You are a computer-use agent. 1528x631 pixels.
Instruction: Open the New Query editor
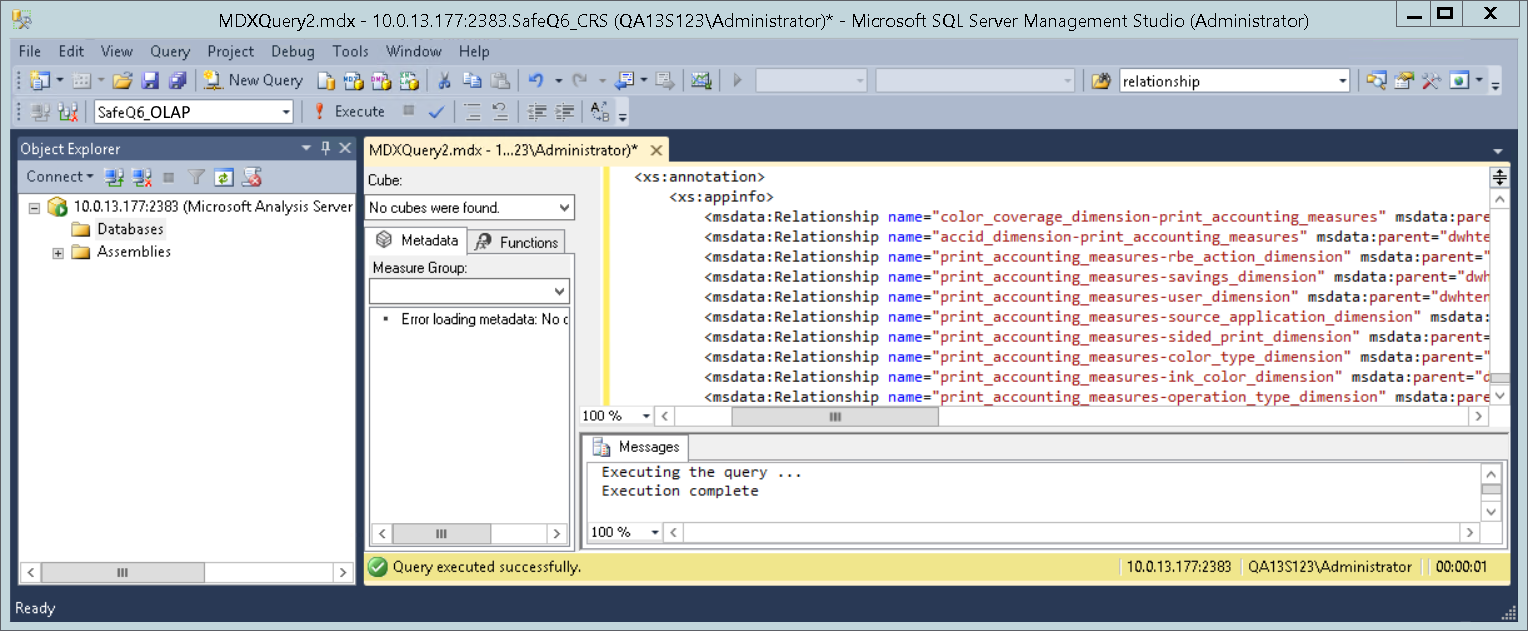253,80
